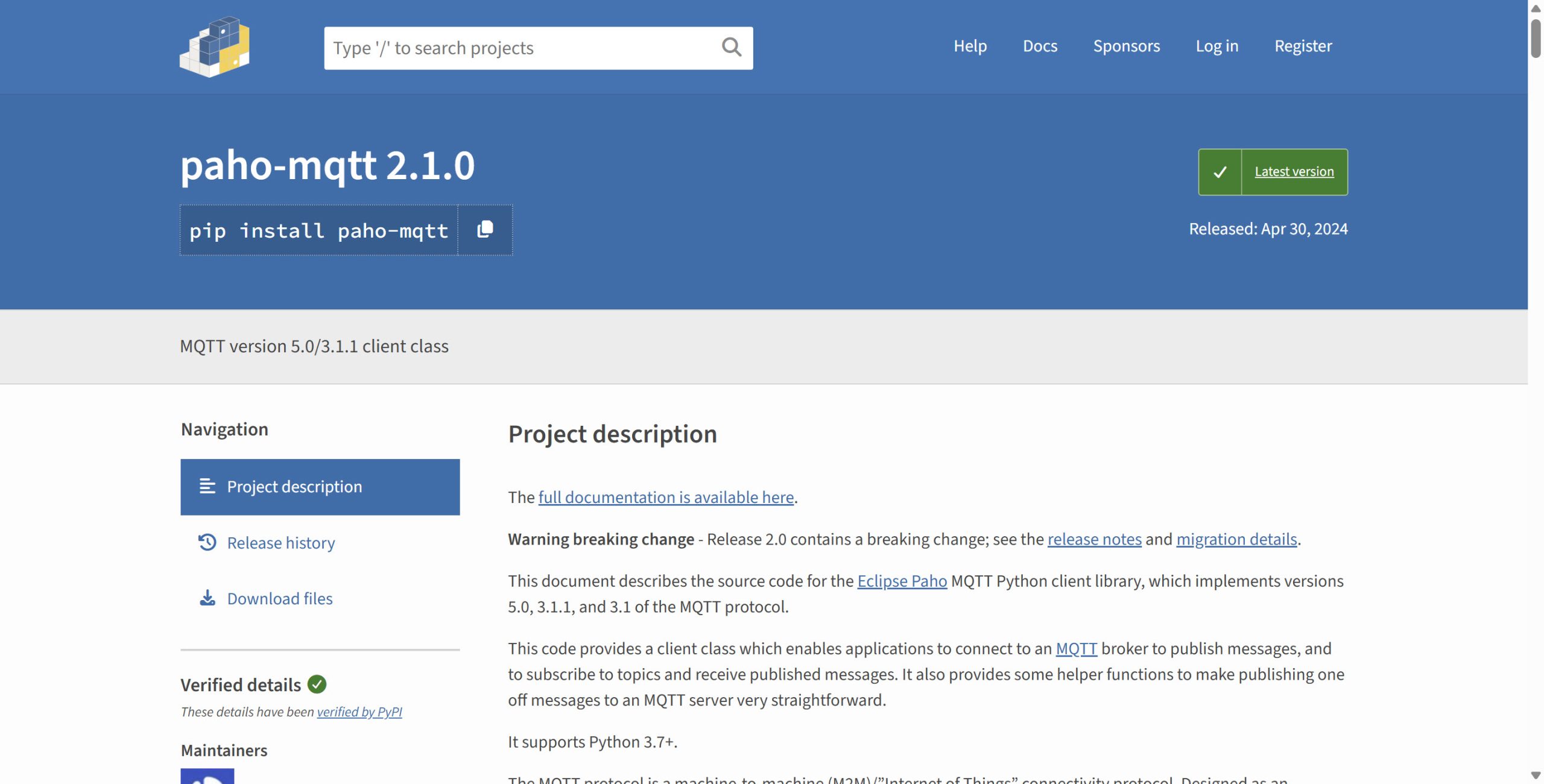Click the green Verified details checkmark
The image size is (1544, 784).
[317, 684]
